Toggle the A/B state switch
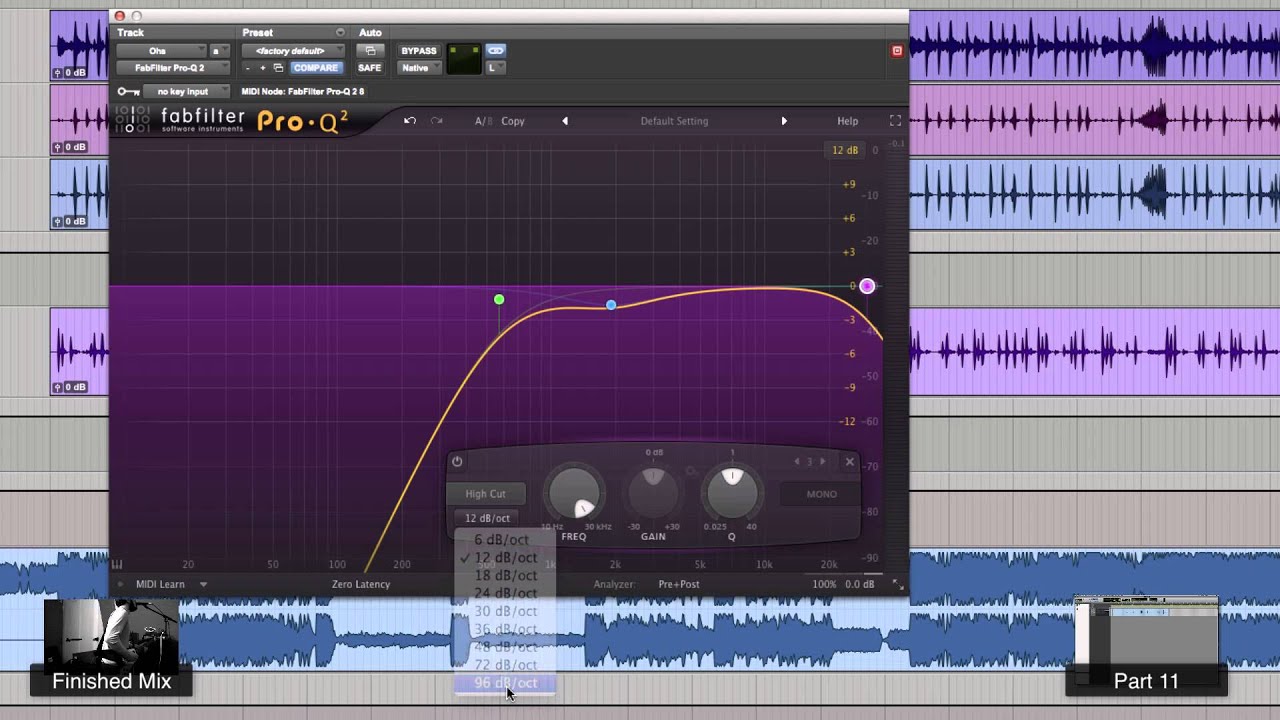 click(483, 121)
